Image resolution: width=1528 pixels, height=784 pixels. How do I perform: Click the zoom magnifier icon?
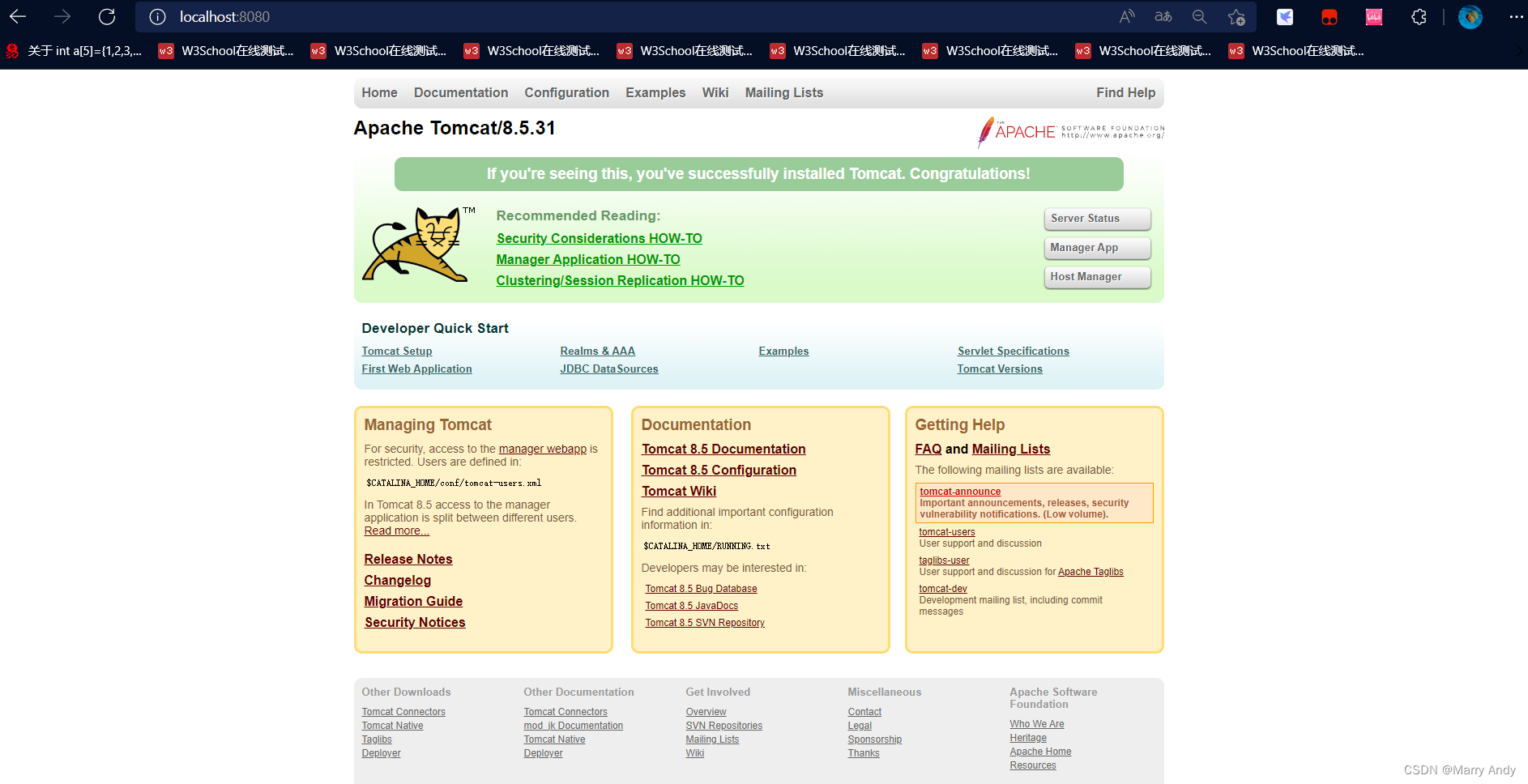coord(1200,16)
